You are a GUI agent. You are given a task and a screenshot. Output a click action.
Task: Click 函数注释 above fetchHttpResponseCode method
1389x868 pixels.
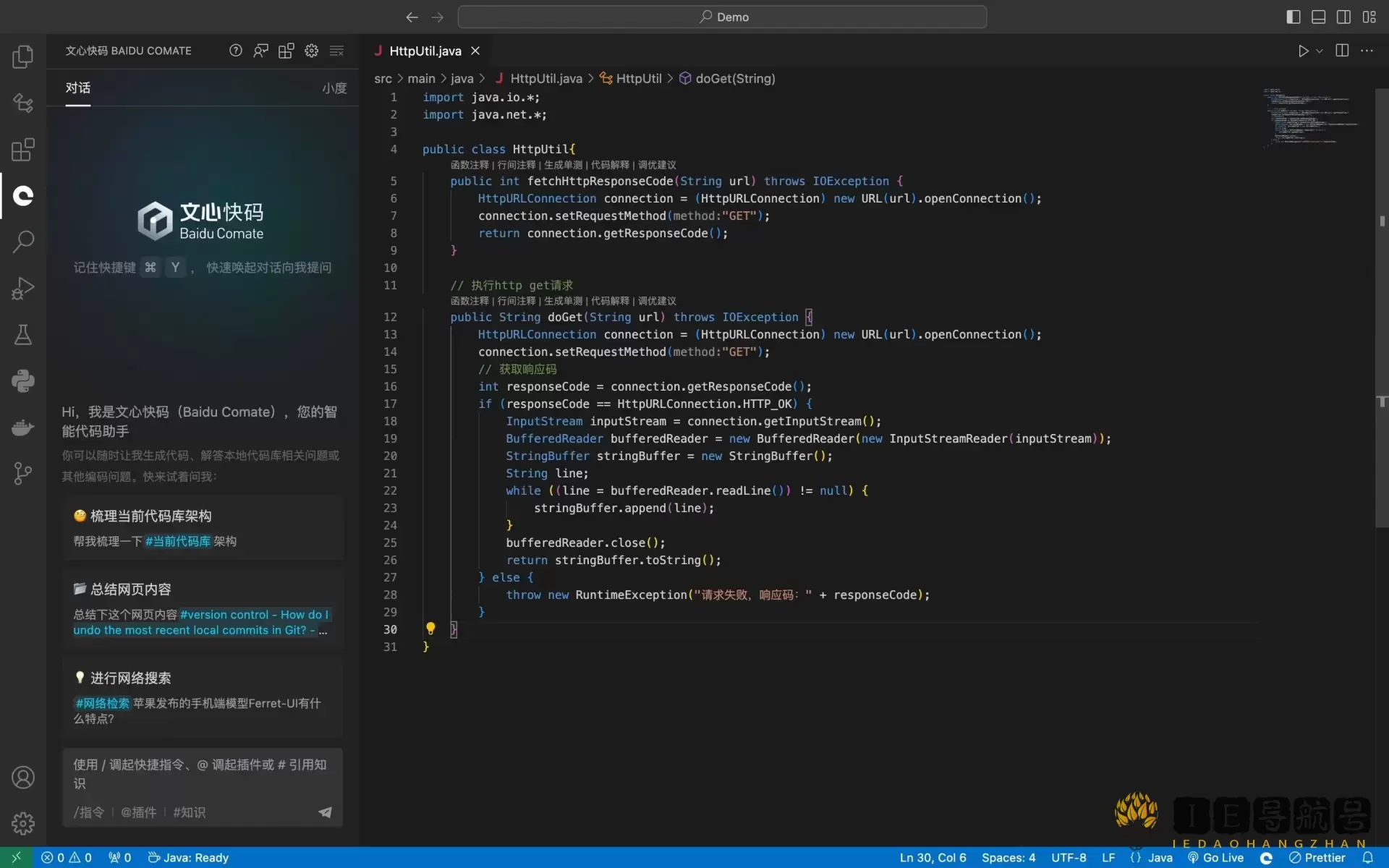[470, 165]
